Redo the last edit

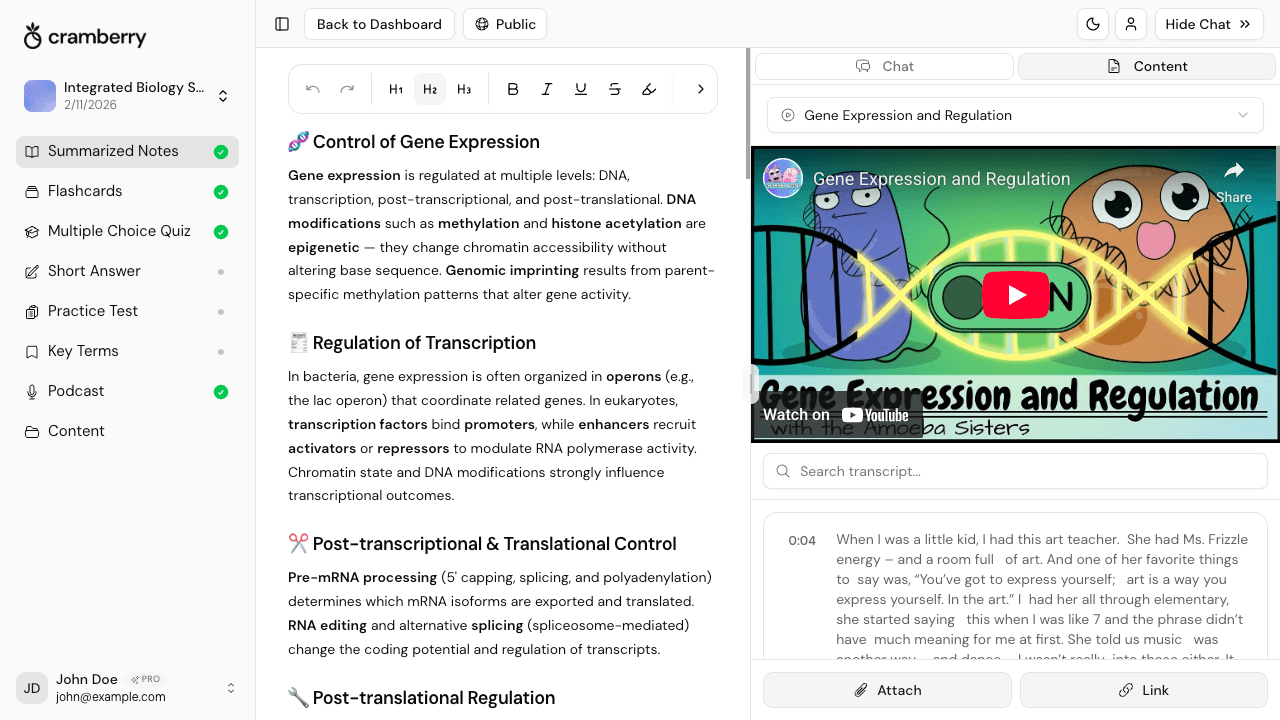click(x=347, y=89)
